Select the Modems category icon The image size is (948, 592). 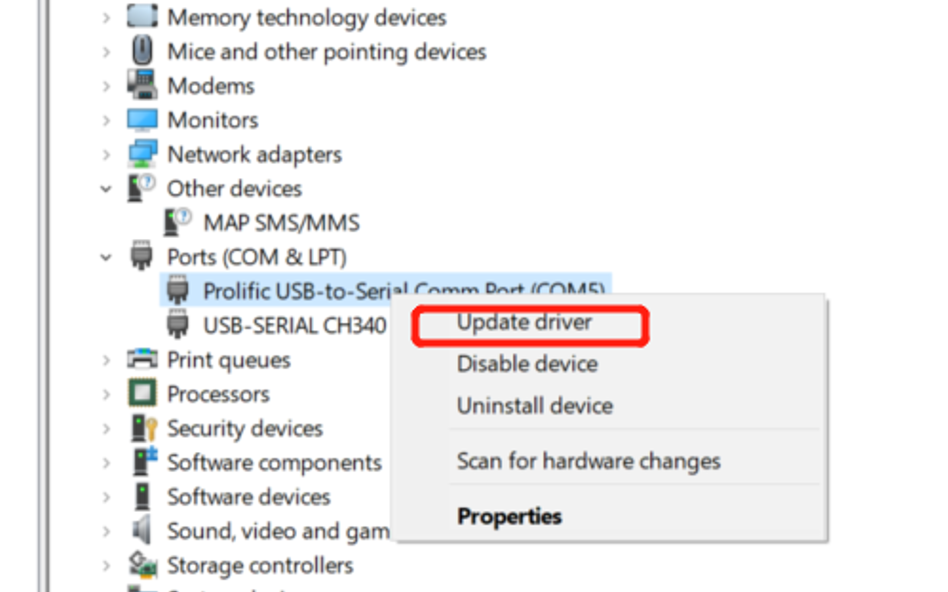[142, 85]
